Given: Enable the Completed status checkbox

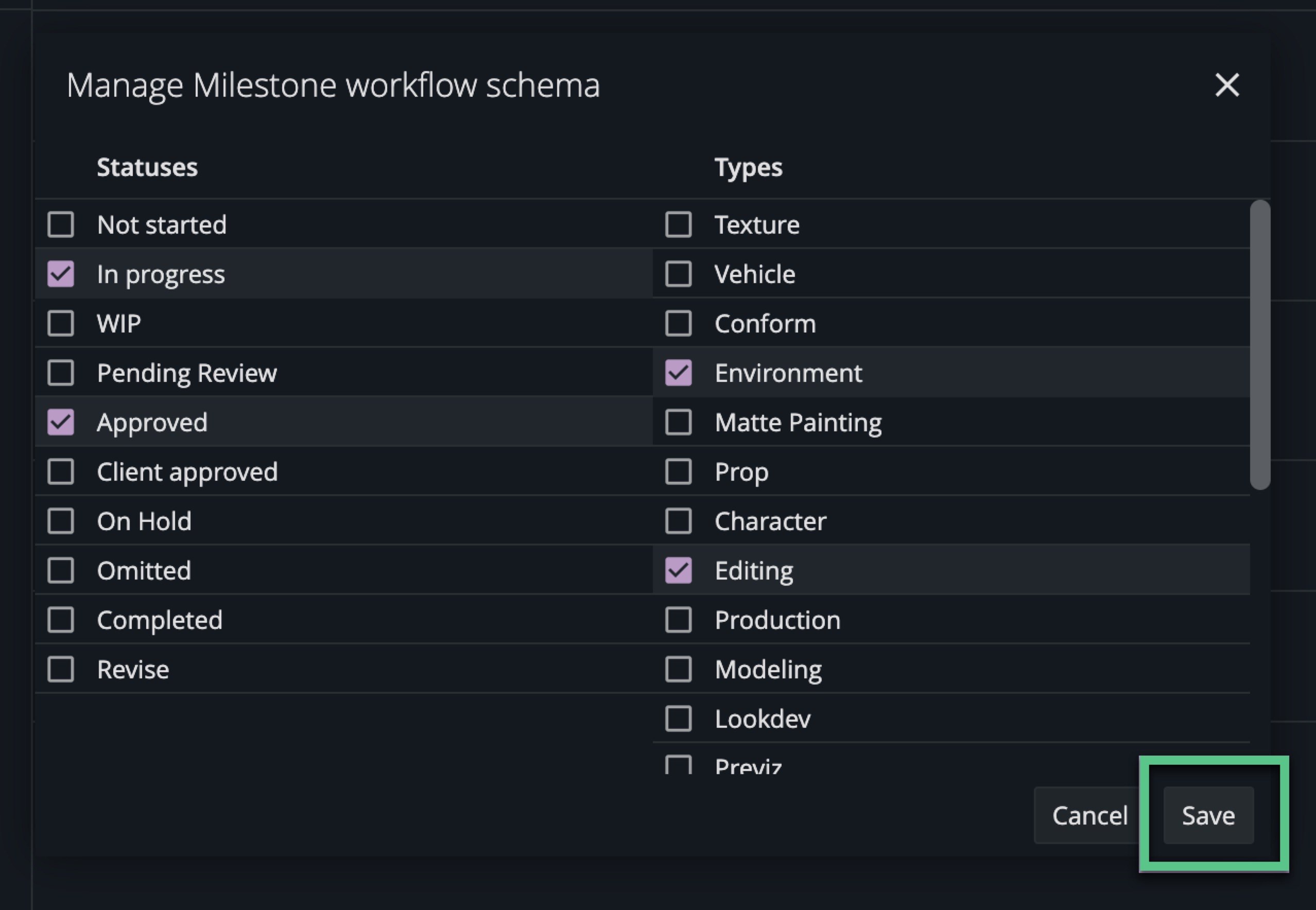Looking at the screenshot, I should click(x=61, y=620).
